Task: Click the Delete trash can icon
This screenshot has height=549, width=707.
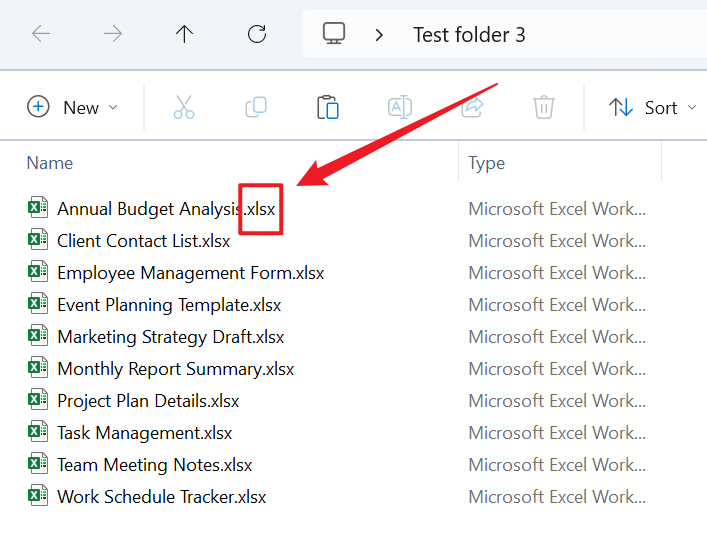Action: (x=544, y=107)
